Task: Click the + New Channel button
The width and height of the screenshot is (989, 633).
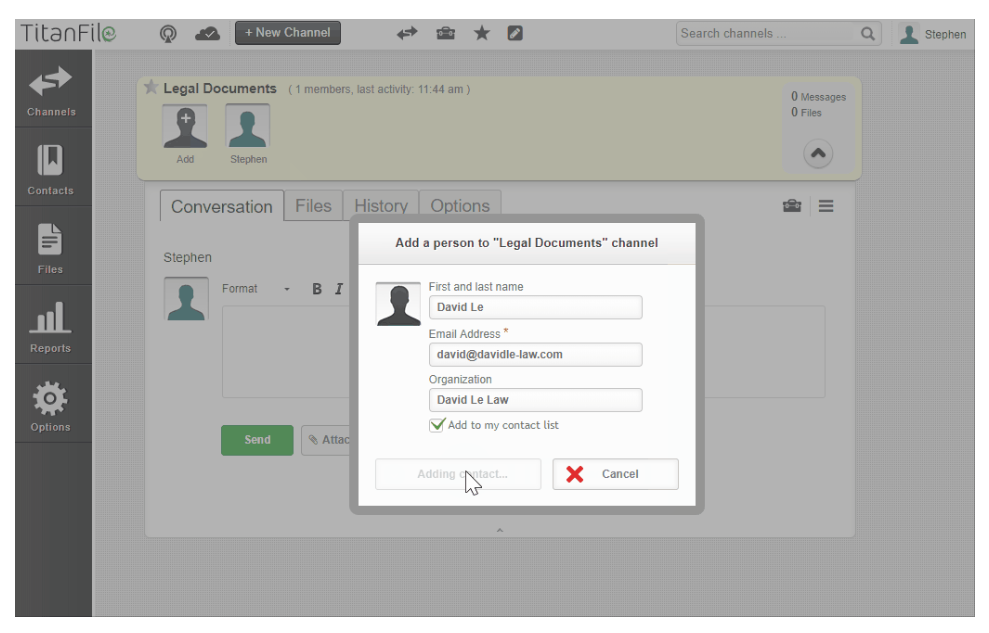Action: [288, 33]
